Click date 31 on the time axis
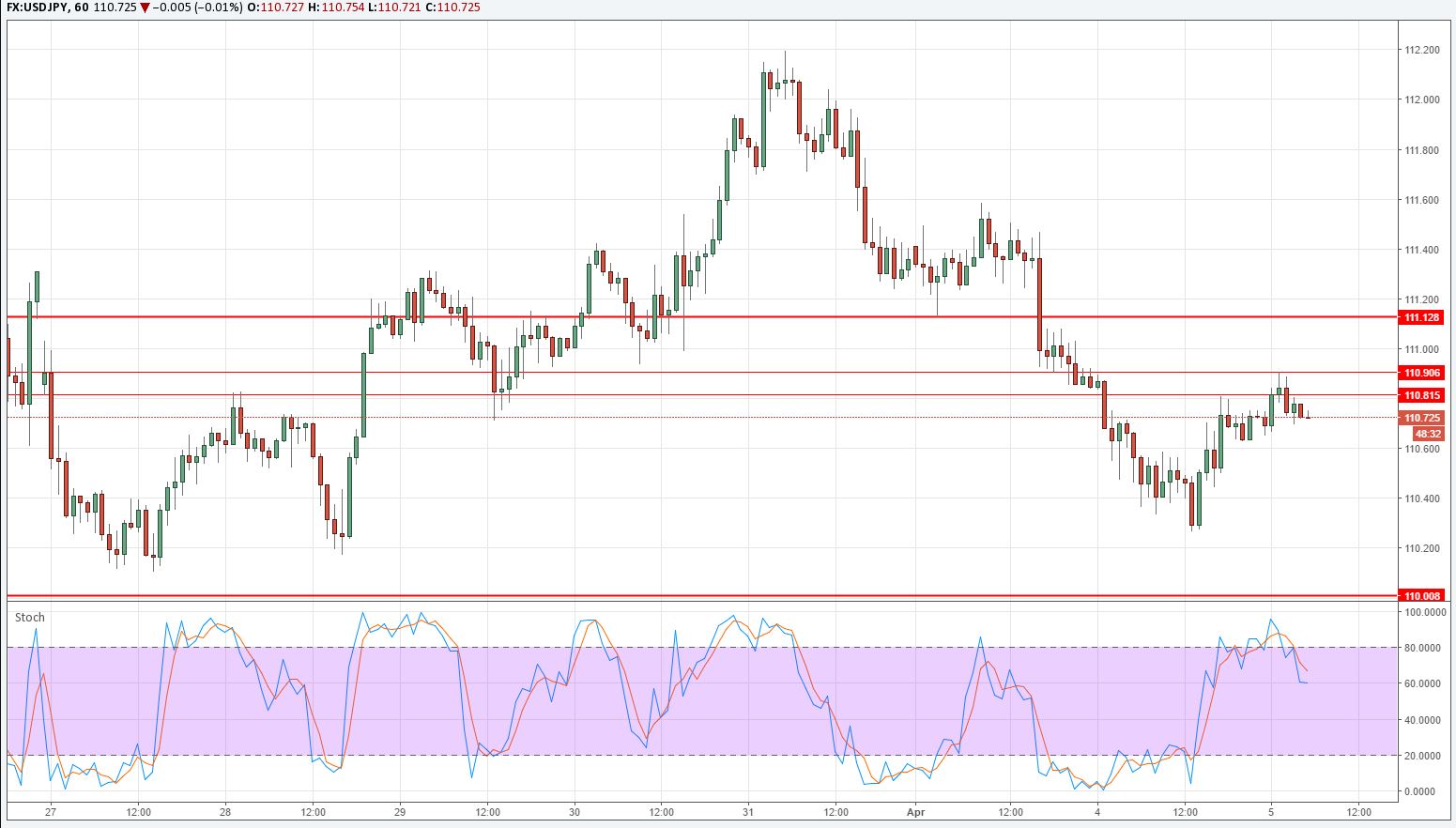1456x828 pixels. point(748,812)
